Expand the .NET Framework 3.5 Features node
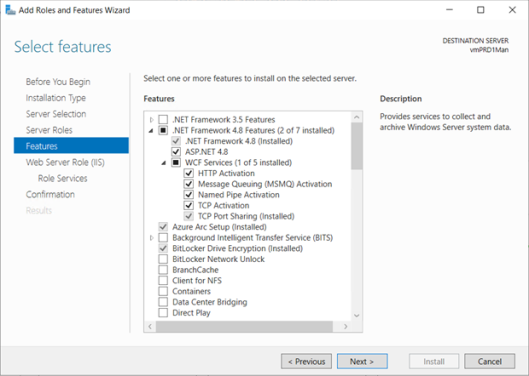This screenshot has width=529, height=376. coord(151,119)
